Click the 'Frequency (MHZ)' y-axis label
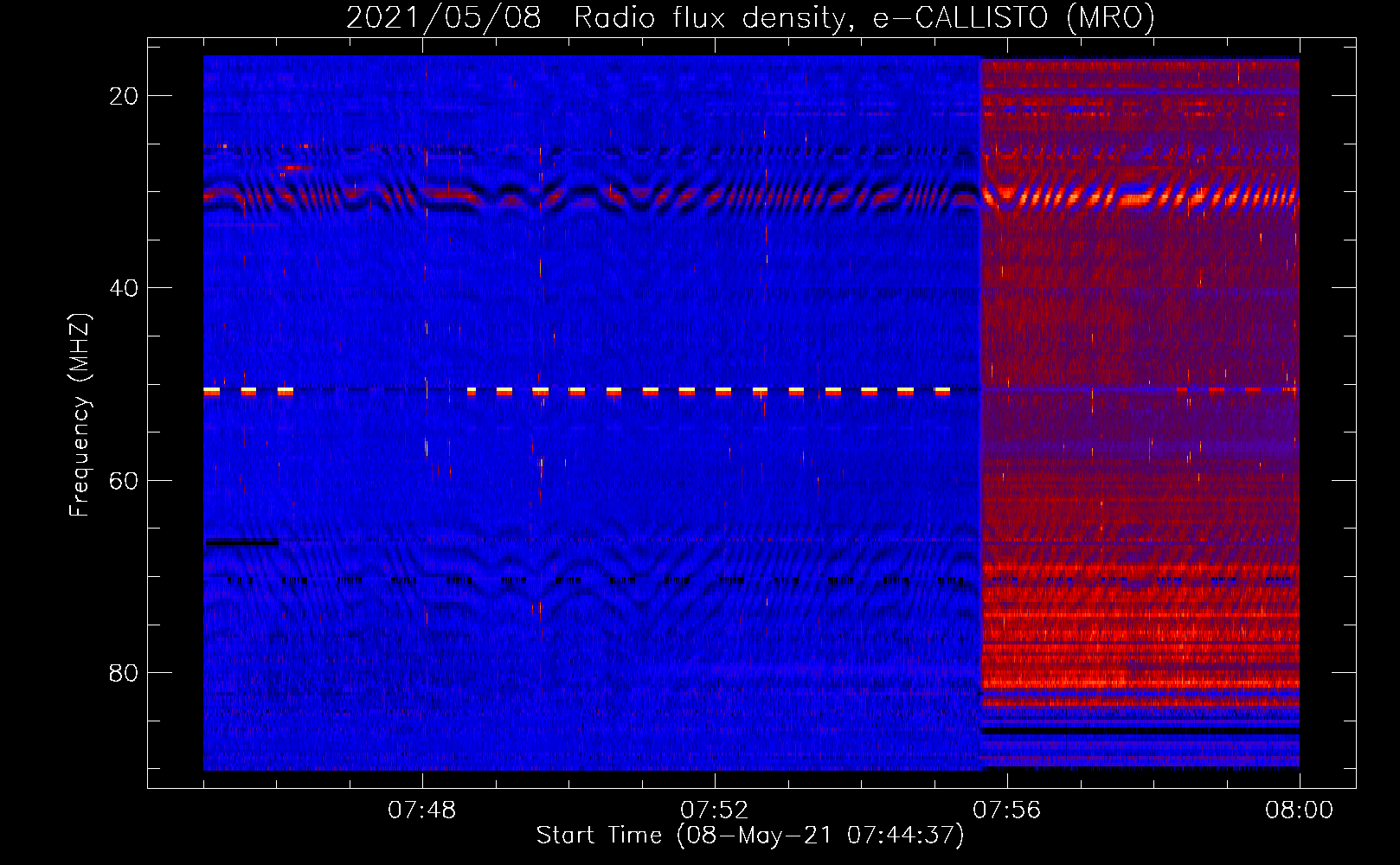This screenshot has width=1400, height=865. (80, 415)
